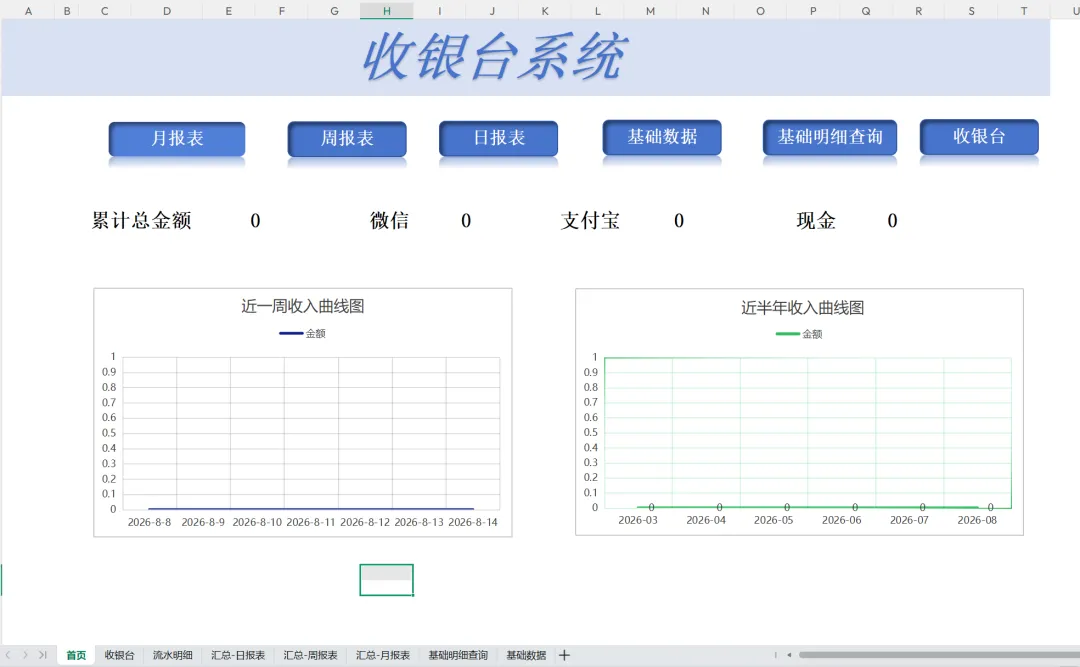Click the value 0 next to 现金

tap(893, 220)
